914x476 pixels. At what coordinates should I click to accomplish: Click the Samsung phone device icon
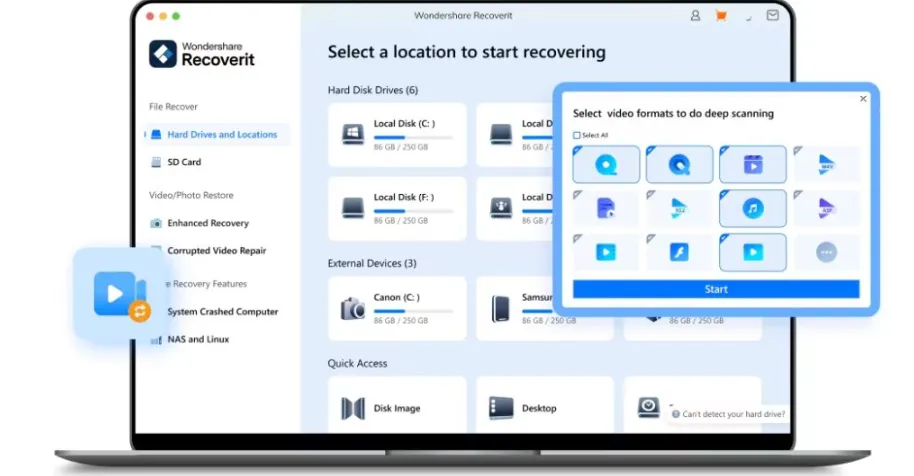coord(501,309)
